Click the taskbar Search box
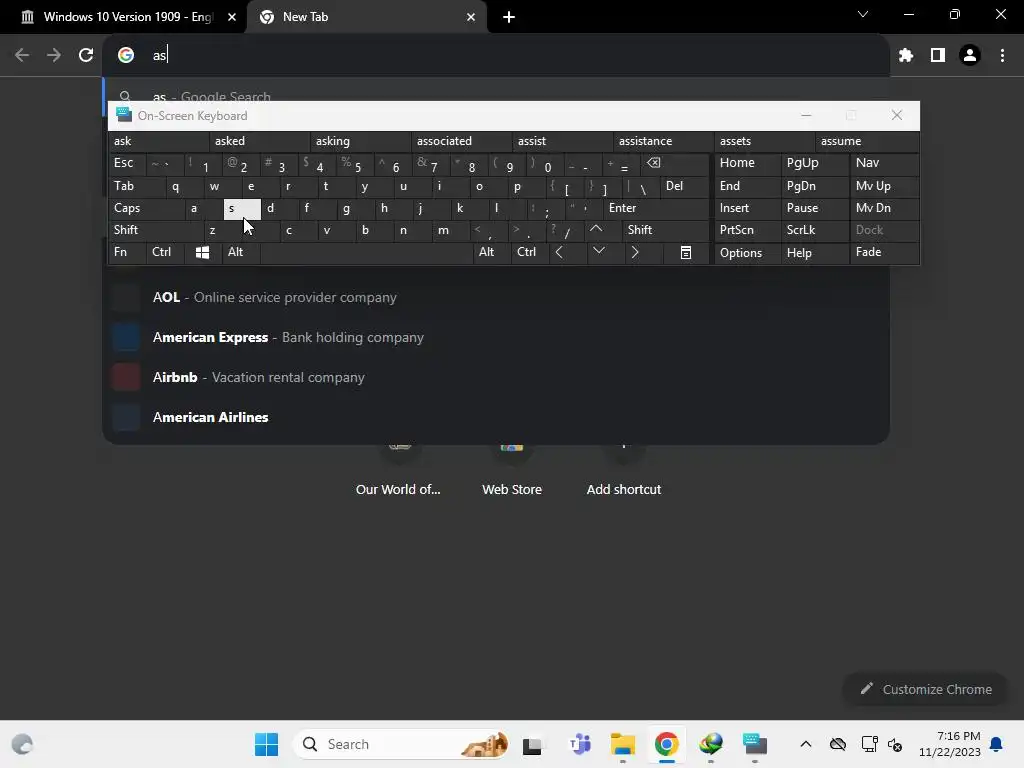This screenshot has height=768, width=1024. point(402,744)
